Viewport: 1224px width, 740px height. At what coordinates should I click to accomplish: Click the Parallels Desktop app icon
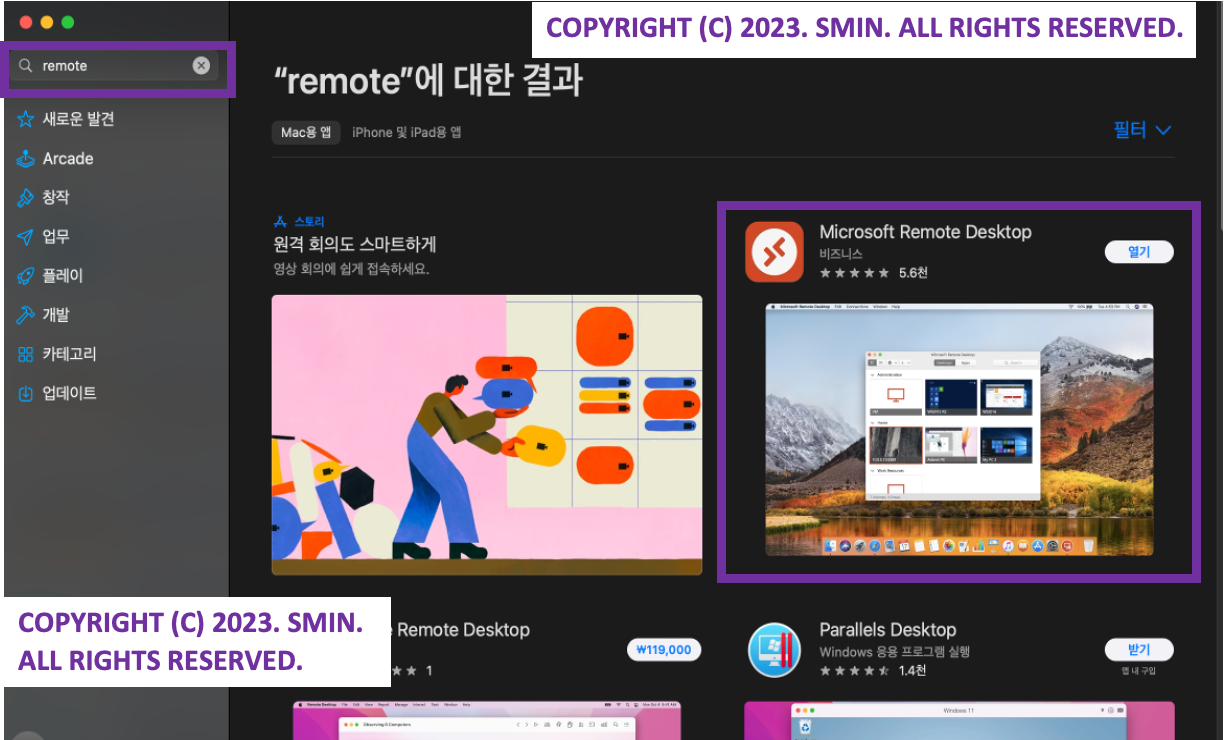[x=774, y=649]
